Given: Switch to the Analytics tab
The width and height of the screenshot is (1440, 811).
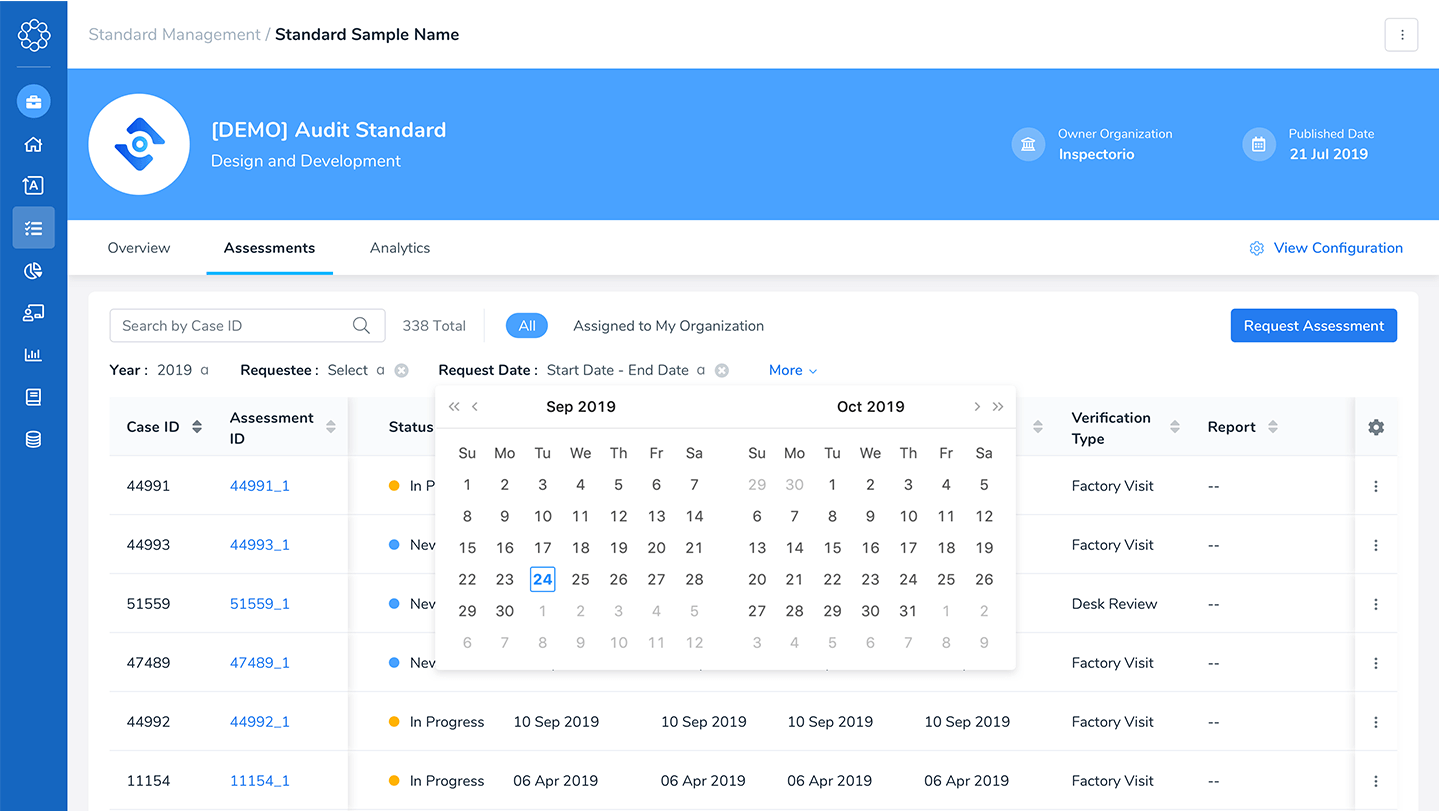Looking at the screenshot, I should [400, 248].
